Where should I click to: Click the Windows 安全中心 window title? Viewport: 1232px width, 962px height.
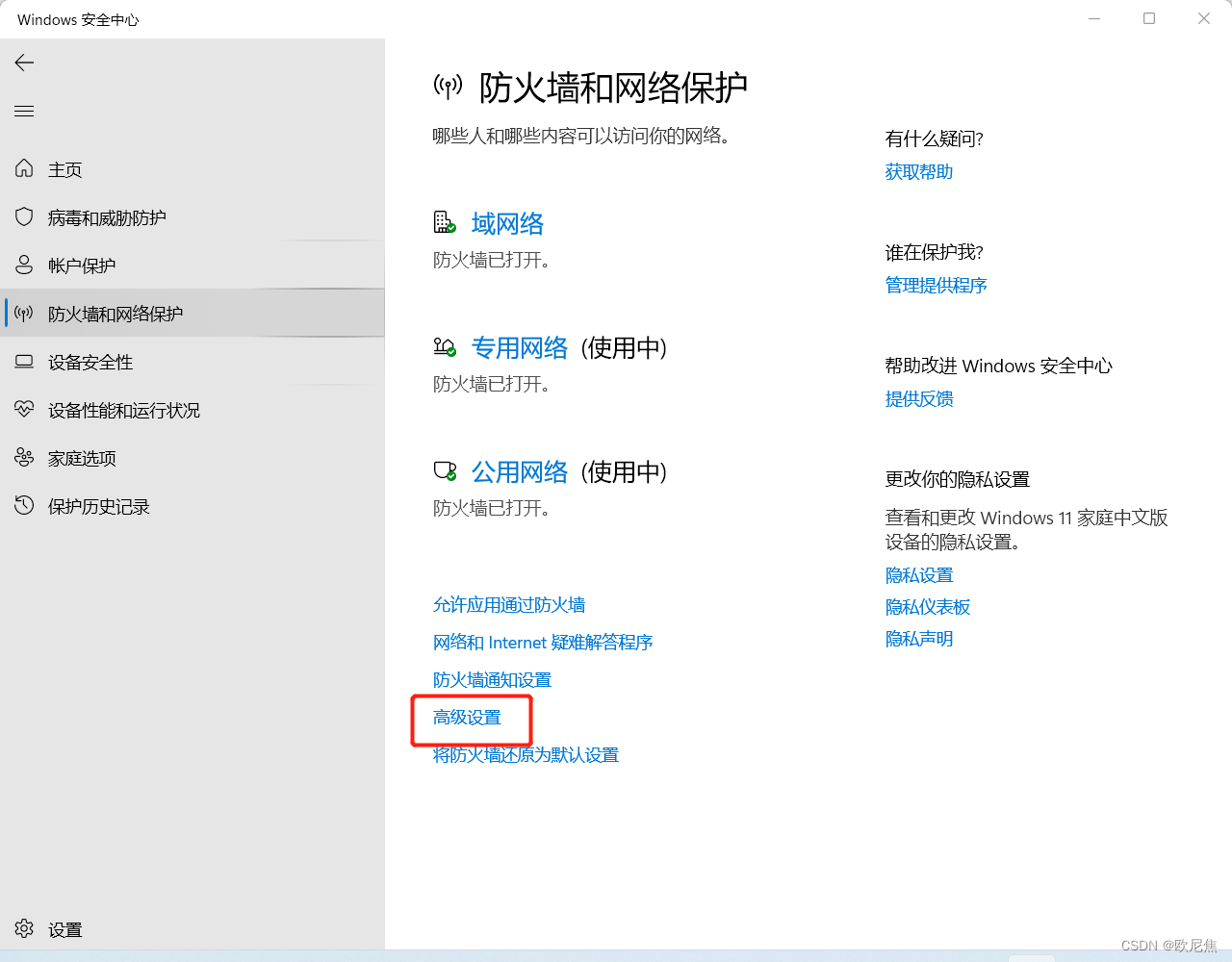tap(78, 19)
